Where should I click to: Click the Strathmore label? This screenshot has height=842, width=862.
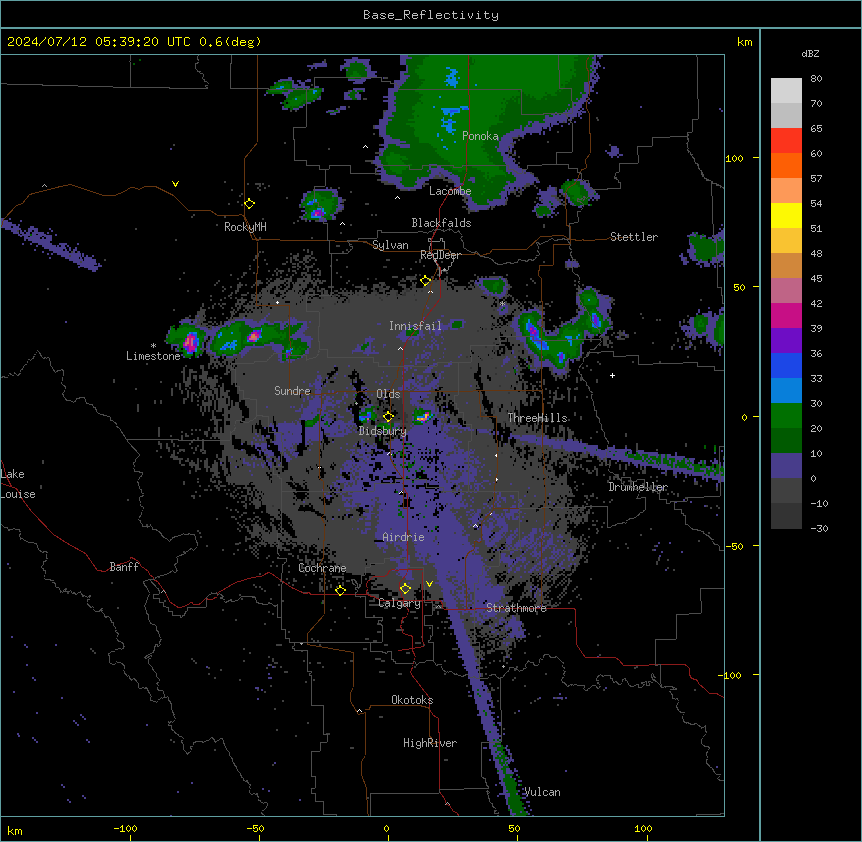pyautogui.click(x=516, y=608)
